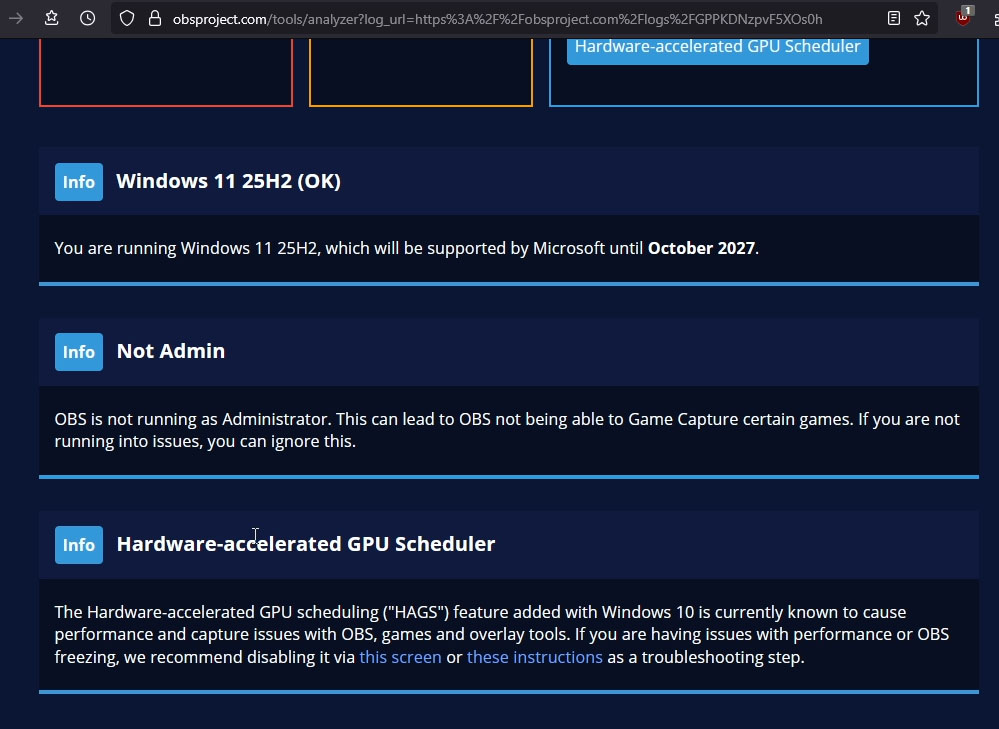Focus the obsproject.com URL address field
999x729 pixels.
[x=500, y=18]
